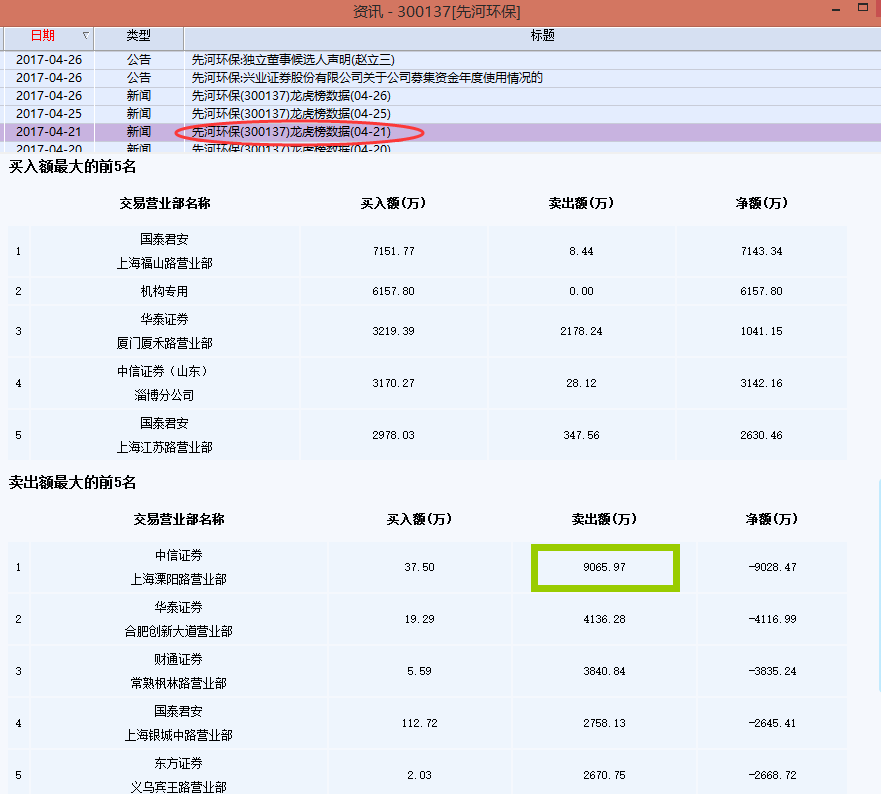The width and height of the screenshot is (881, 794).
Task: Click 国泰君安 上海福山路营业部 in buy table
Action: tap(164, 251)
